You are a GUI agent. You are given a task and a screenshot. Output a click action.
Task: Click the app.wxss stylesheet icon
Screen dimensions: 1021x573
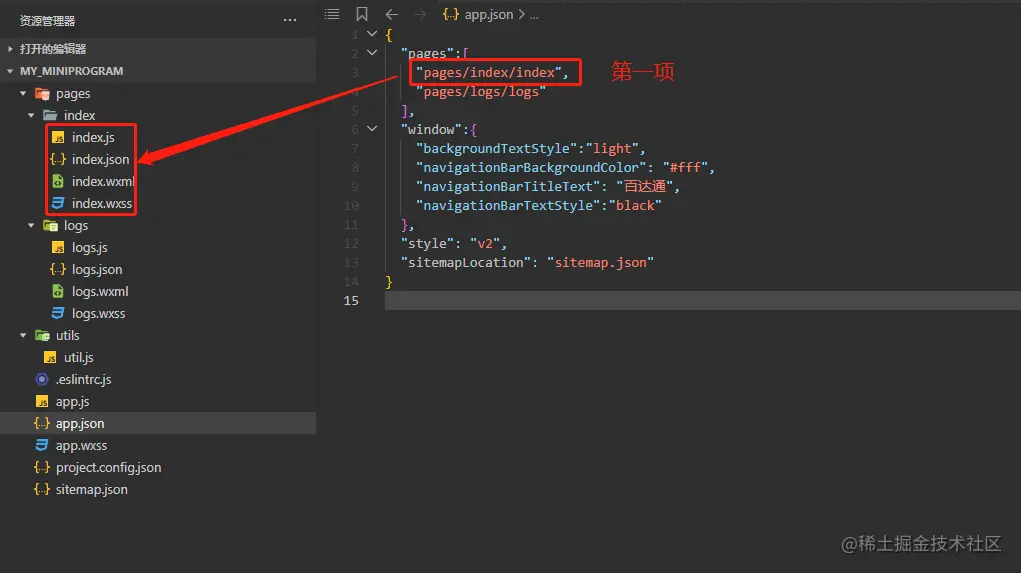point(42,445)
